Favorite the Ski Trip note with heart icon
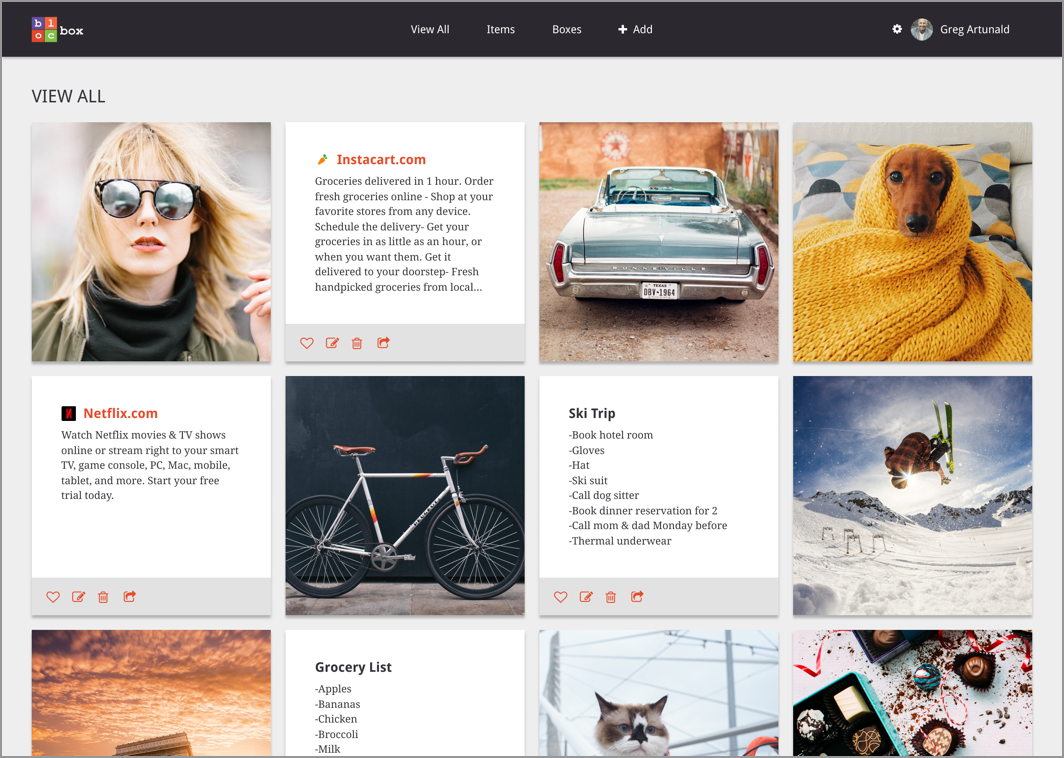This screenshot has width=1064, height=758. pyautogui.click(x=560, y=596)
